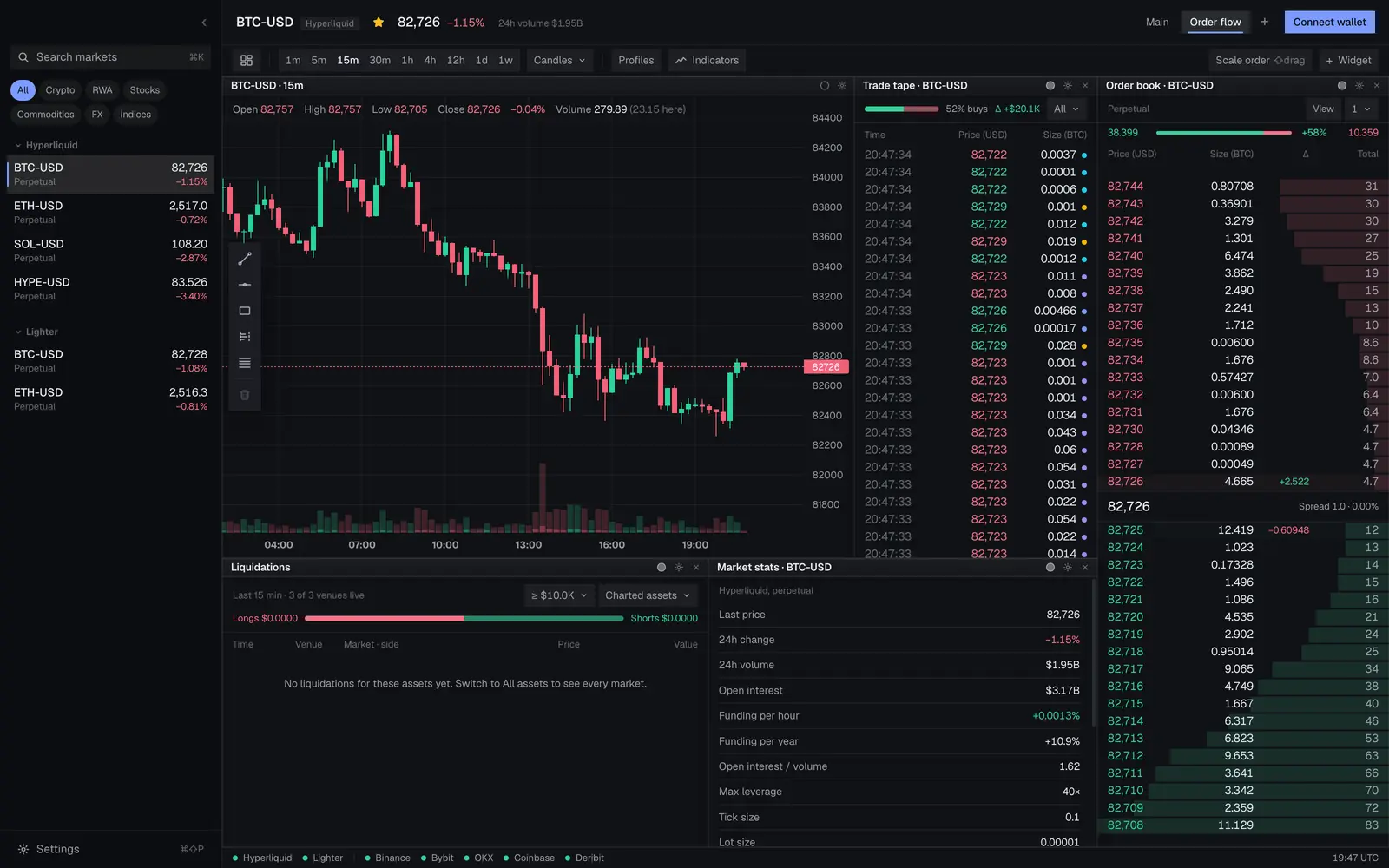
Task: Click the Search markets input field
Action: [x=110, y=57]
